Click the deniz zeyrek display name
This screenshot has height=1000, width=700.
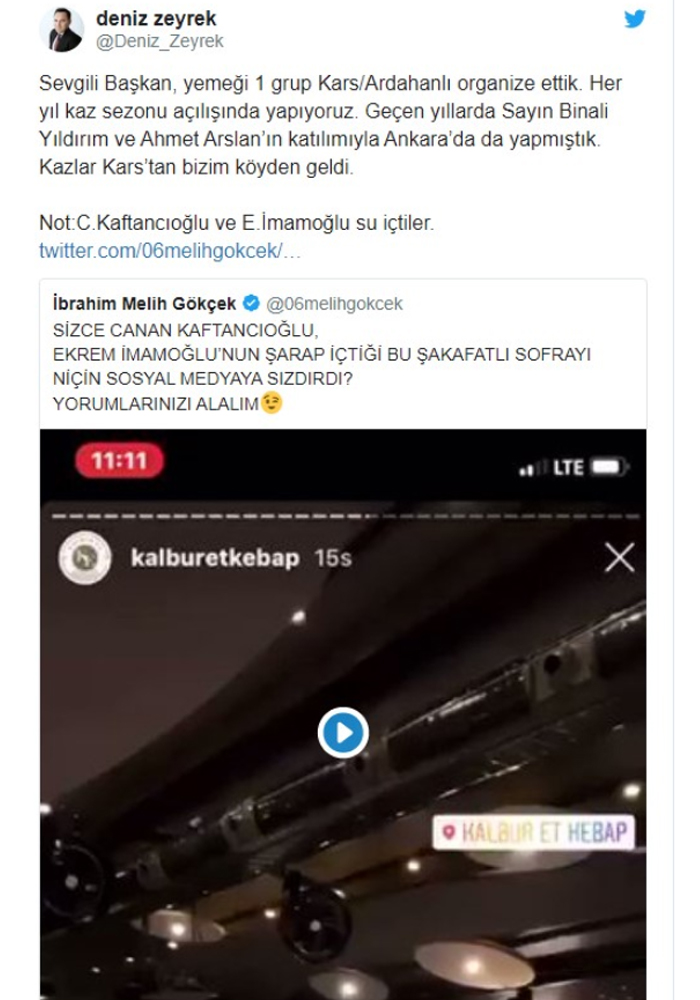156,18
